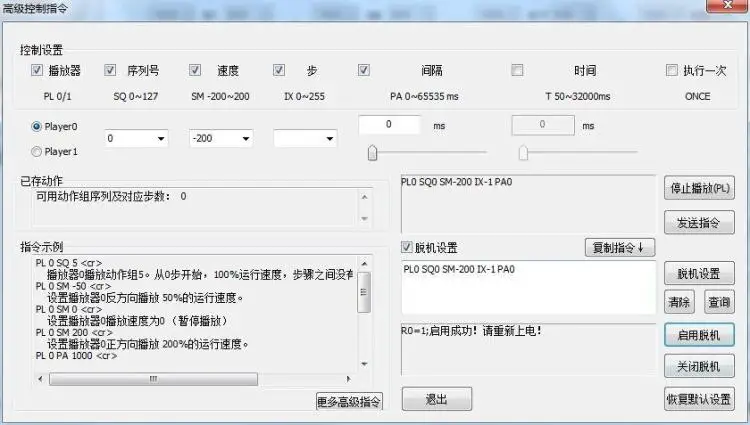Open the sequence number dropdown showing 0
750x425 pixels.
[x=136, y=139]
